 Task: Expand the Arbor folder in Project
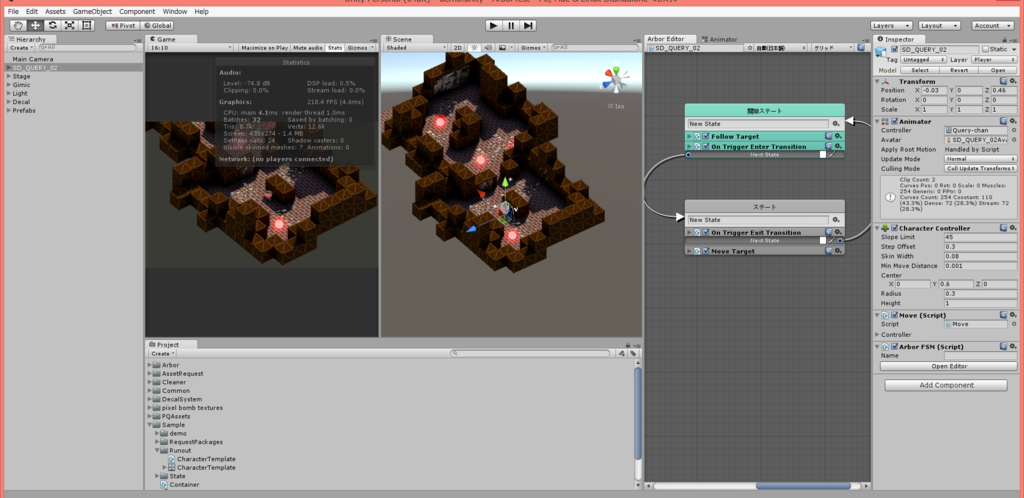tap(150, 365)
